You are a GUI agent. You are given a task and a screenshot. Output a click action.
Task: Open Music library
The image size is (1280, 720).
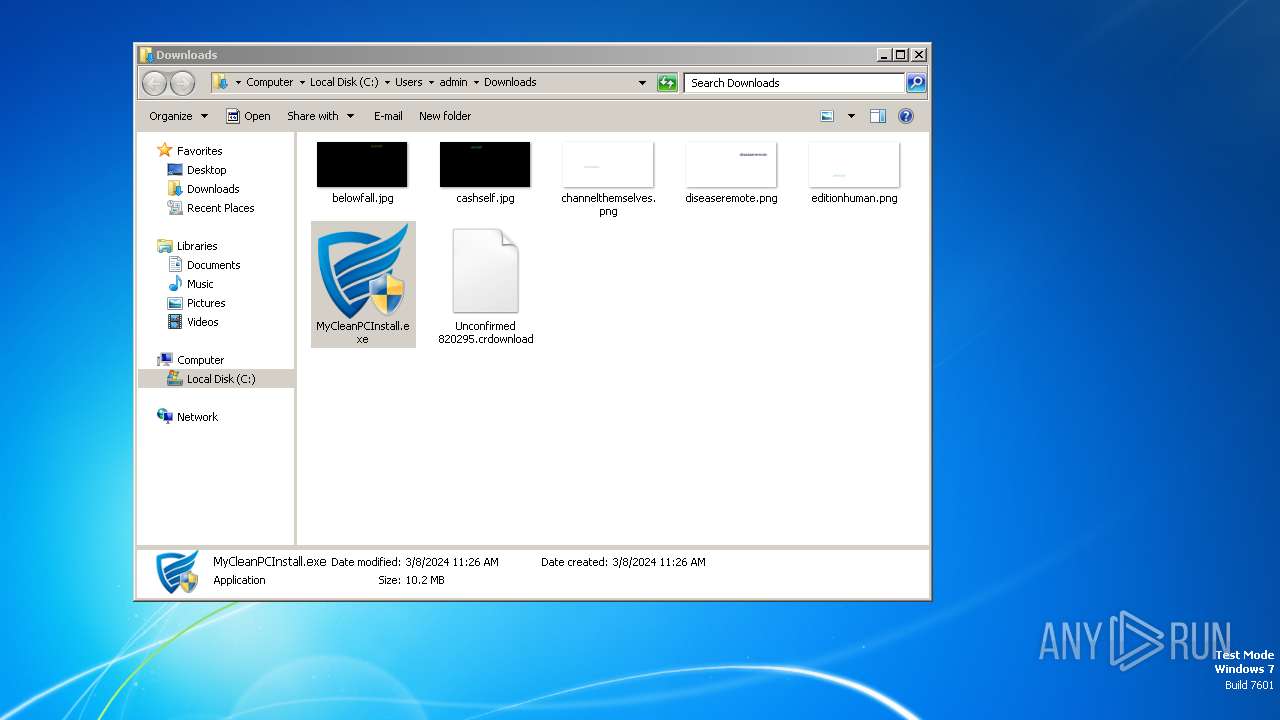coord(200,284)
